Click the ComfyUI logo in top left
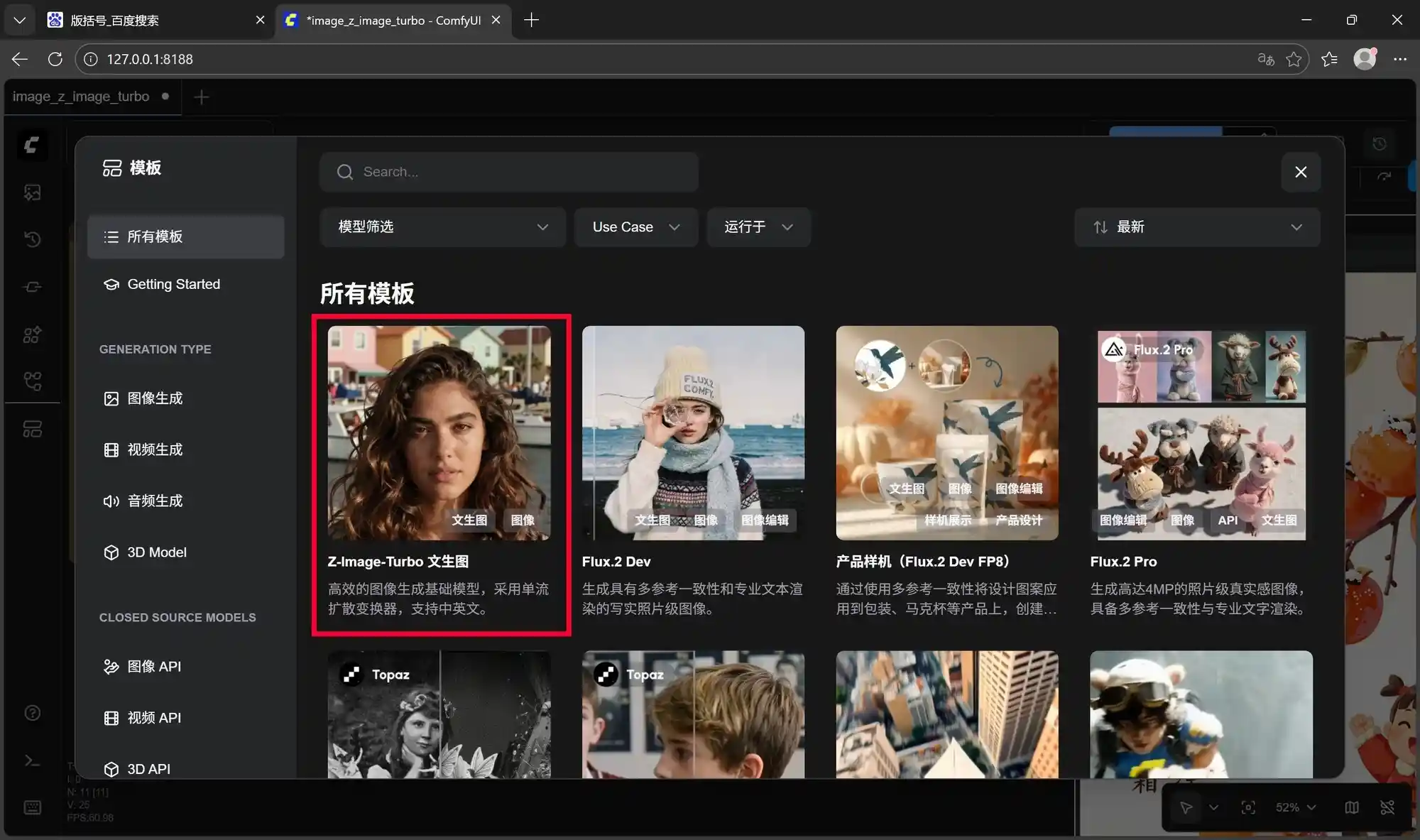Viewport: 1420px width, 840px height. [x=33, y=145]
